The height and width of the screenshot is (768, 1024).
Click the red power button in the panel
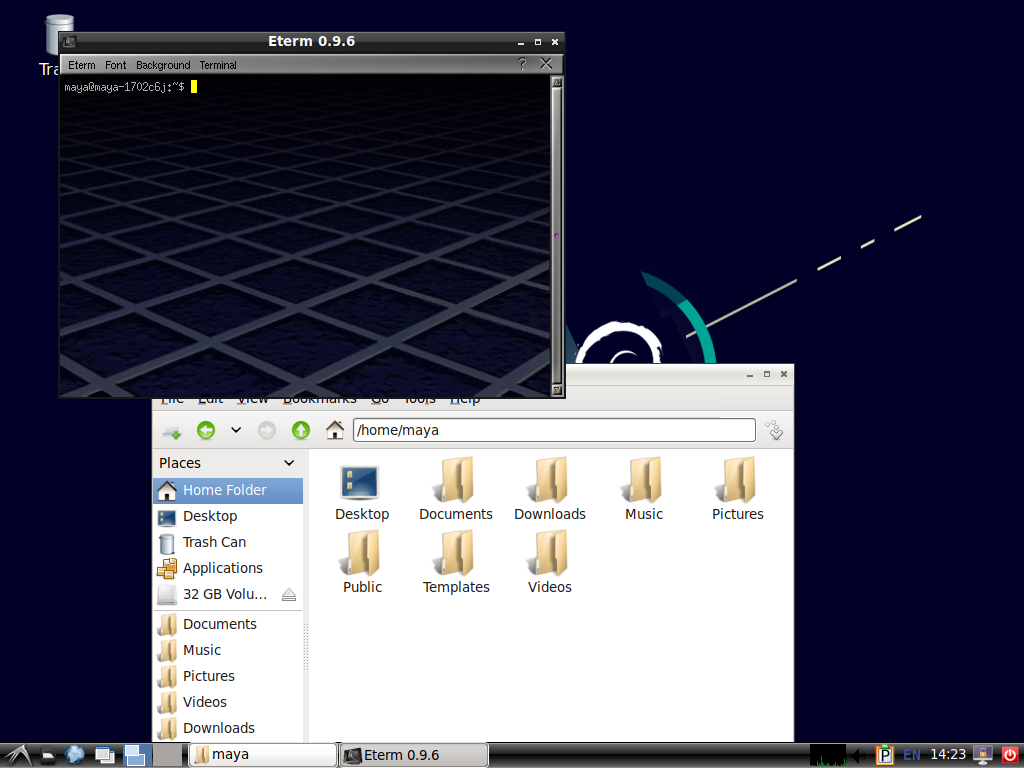pos(1009,755)
